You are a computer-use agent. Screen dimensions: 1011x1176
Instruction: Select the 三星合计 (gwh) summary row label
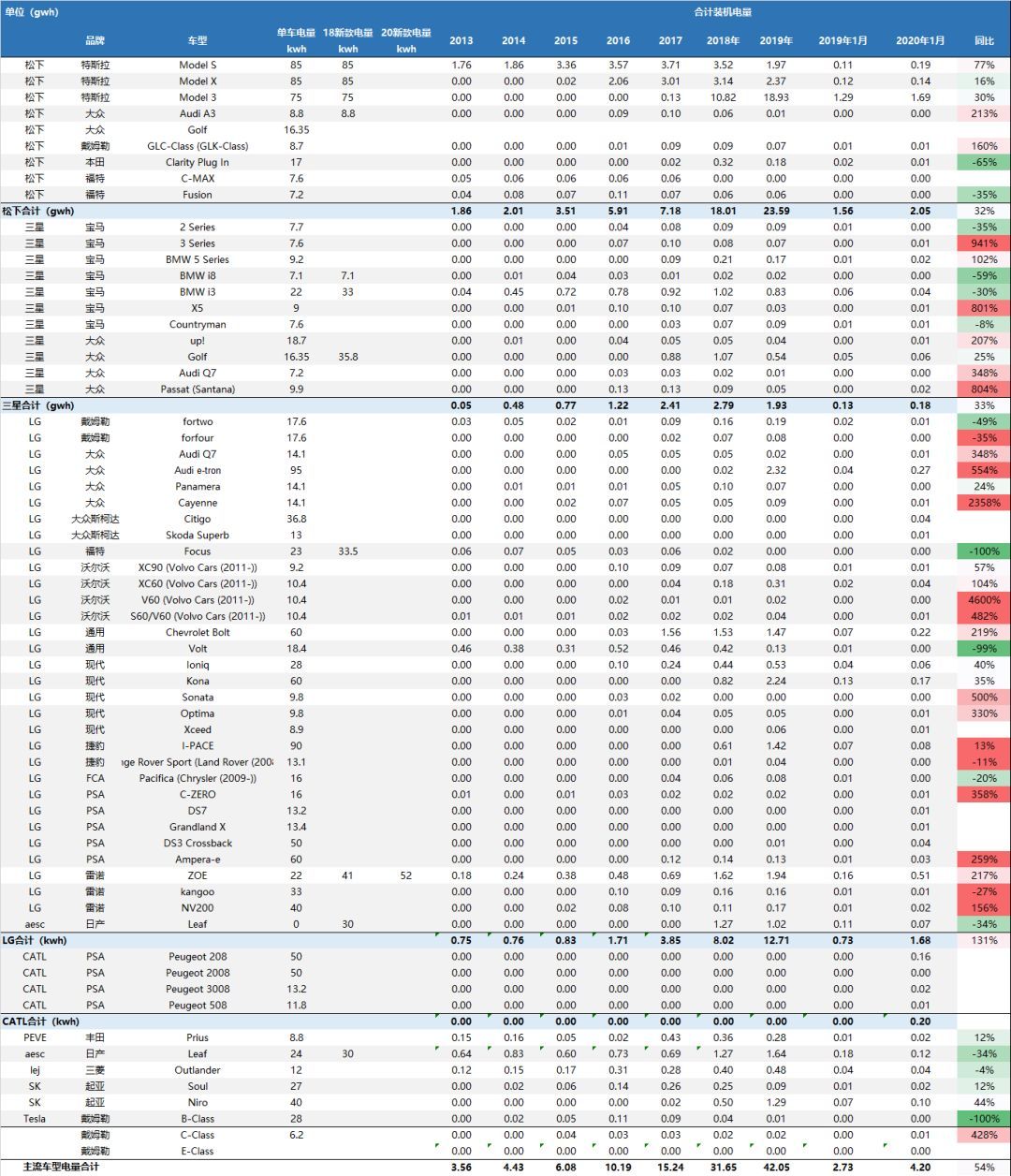point(38,406)
